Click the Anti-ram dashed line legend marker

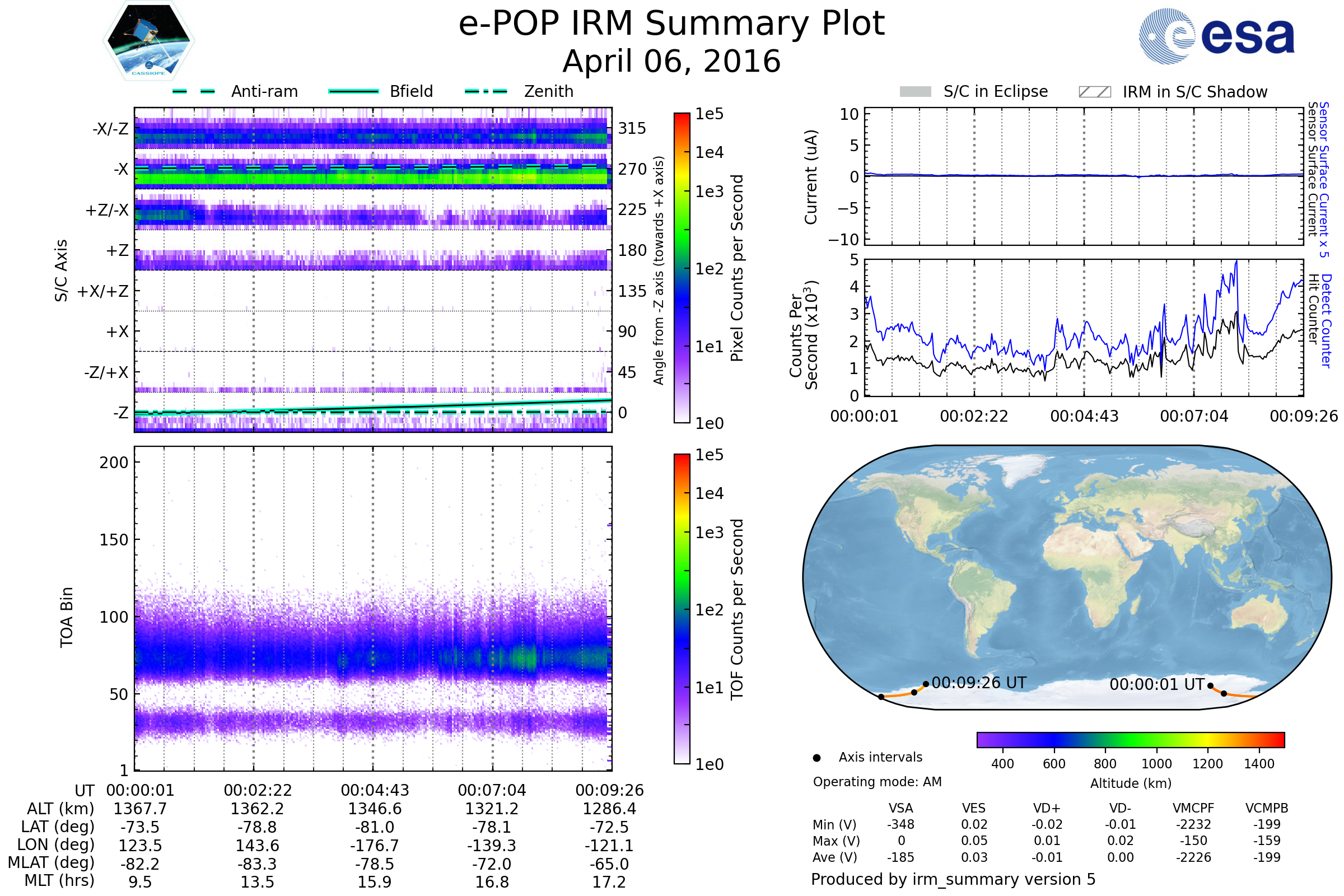tap(194, 91)
